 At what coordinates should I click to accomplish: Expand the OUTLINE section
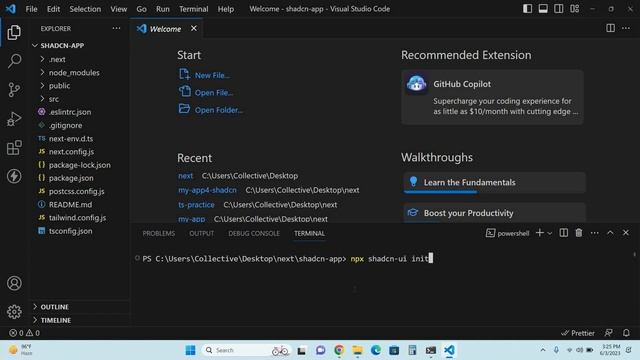click(x=80, y=307)
